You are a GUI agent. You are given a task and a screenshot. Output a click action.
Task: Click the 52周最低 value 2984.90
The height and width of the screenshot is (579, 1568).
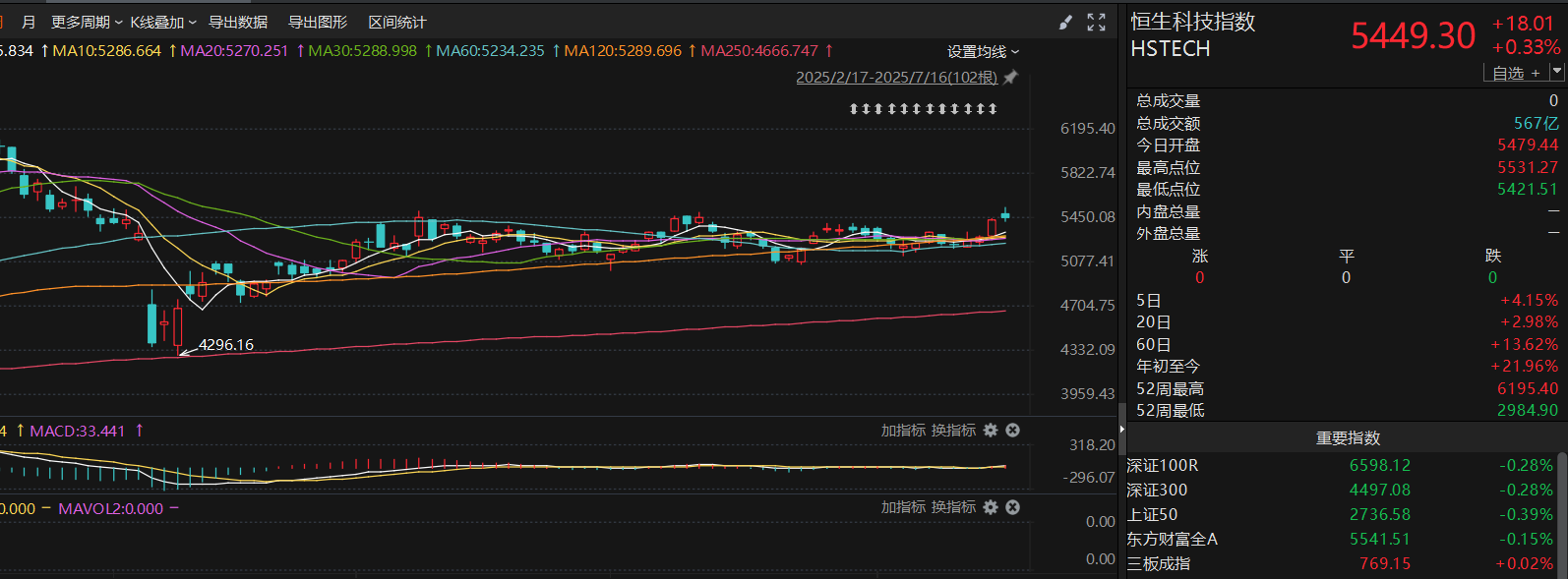click(1528, 410)
